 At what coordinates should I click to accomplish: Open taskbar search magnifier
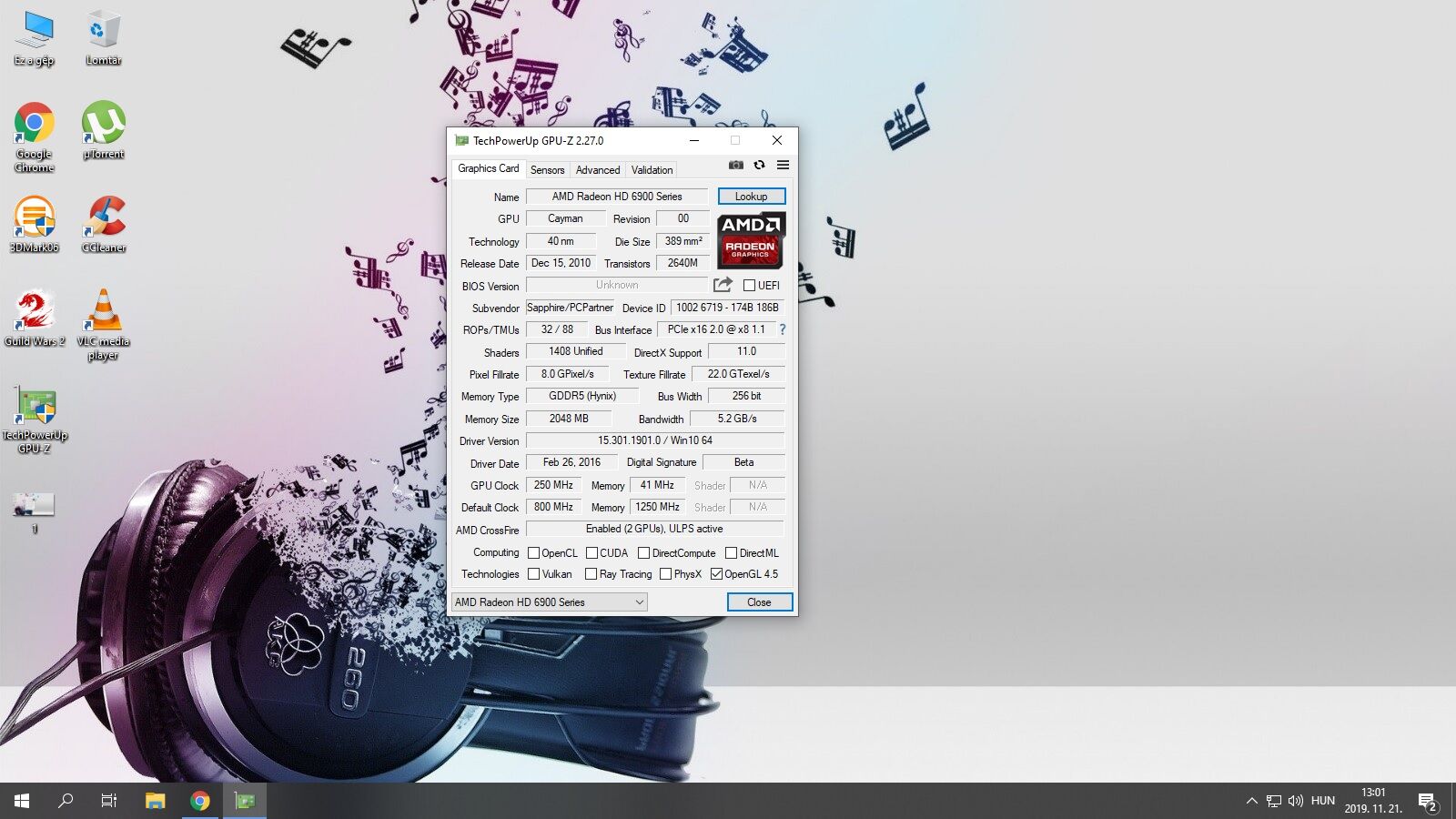coord(66,801)
